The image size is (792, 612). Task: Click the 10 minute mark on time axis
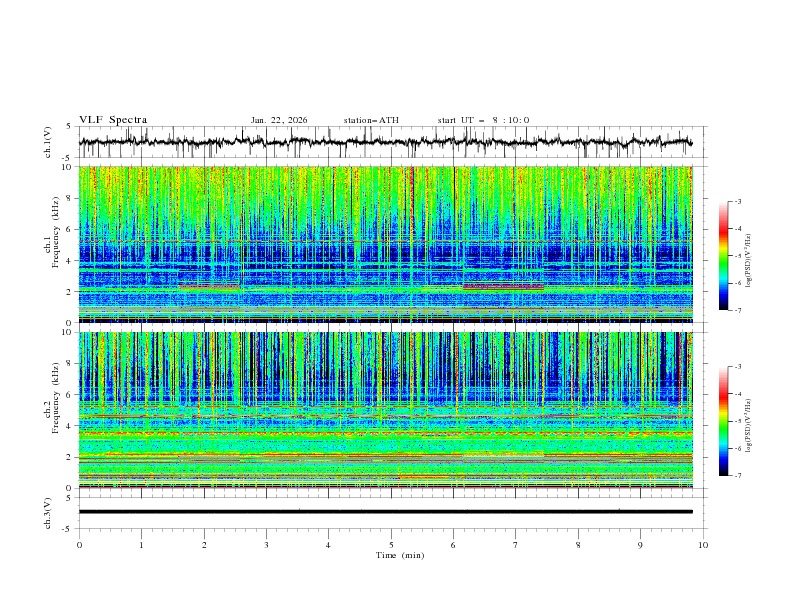click(x=703, y=544)
